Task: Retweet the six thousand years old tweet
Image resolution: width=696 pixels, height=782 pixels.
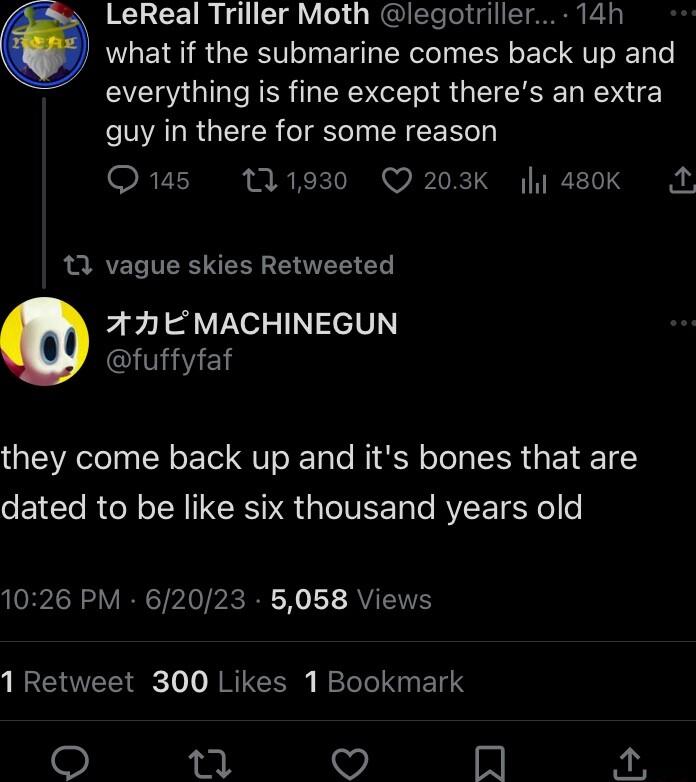Action: click(210, 763)
